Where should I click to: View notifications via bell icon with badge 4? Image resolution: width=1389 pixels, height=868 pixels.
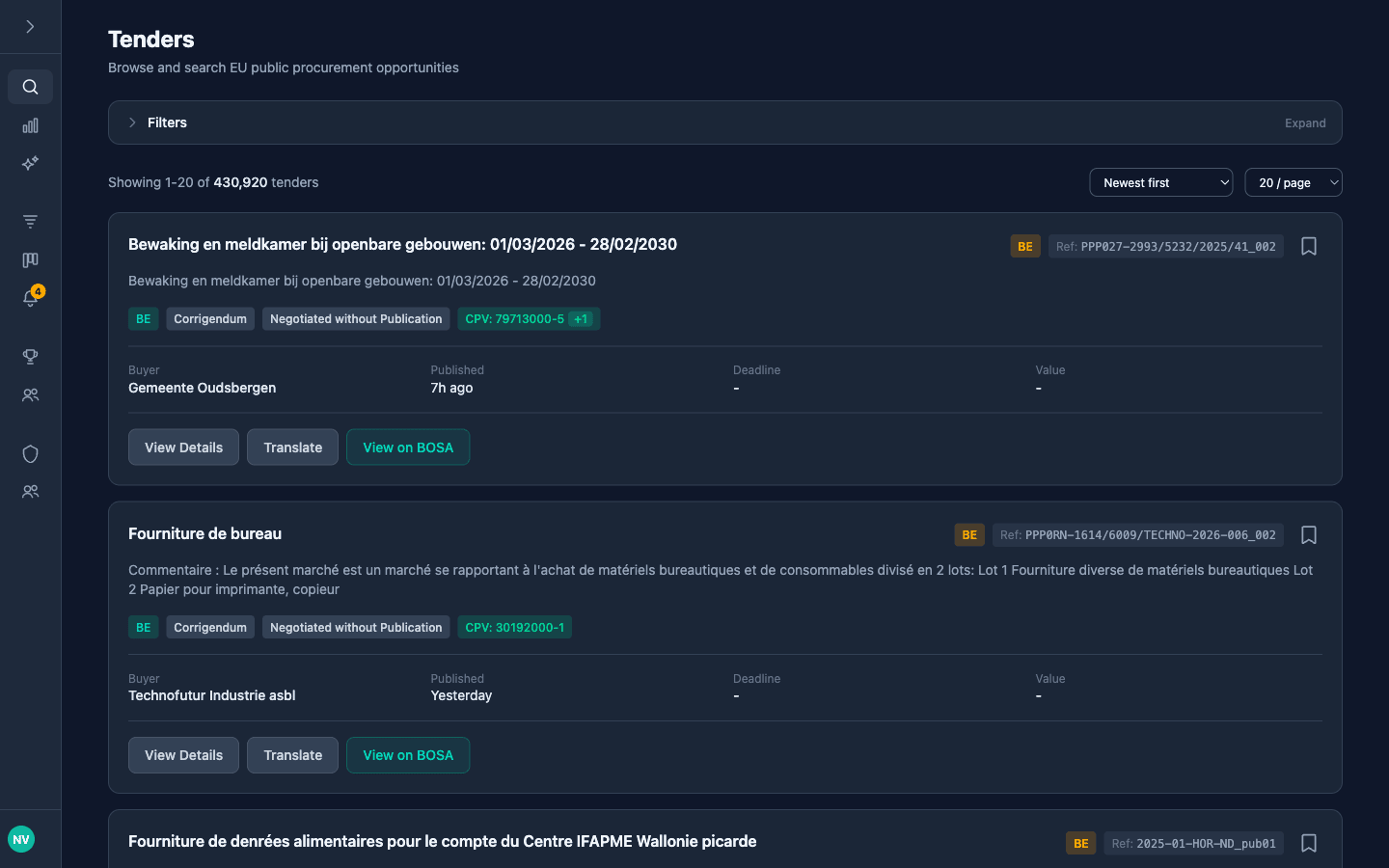click(x=30, y=299)
